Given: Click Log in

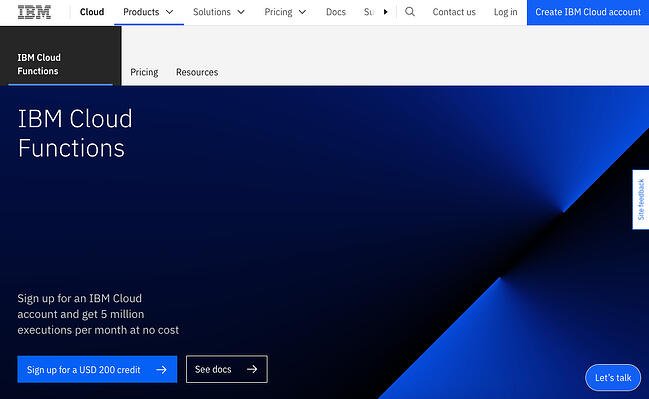Looking at the screenshot, I should [505, 12].
